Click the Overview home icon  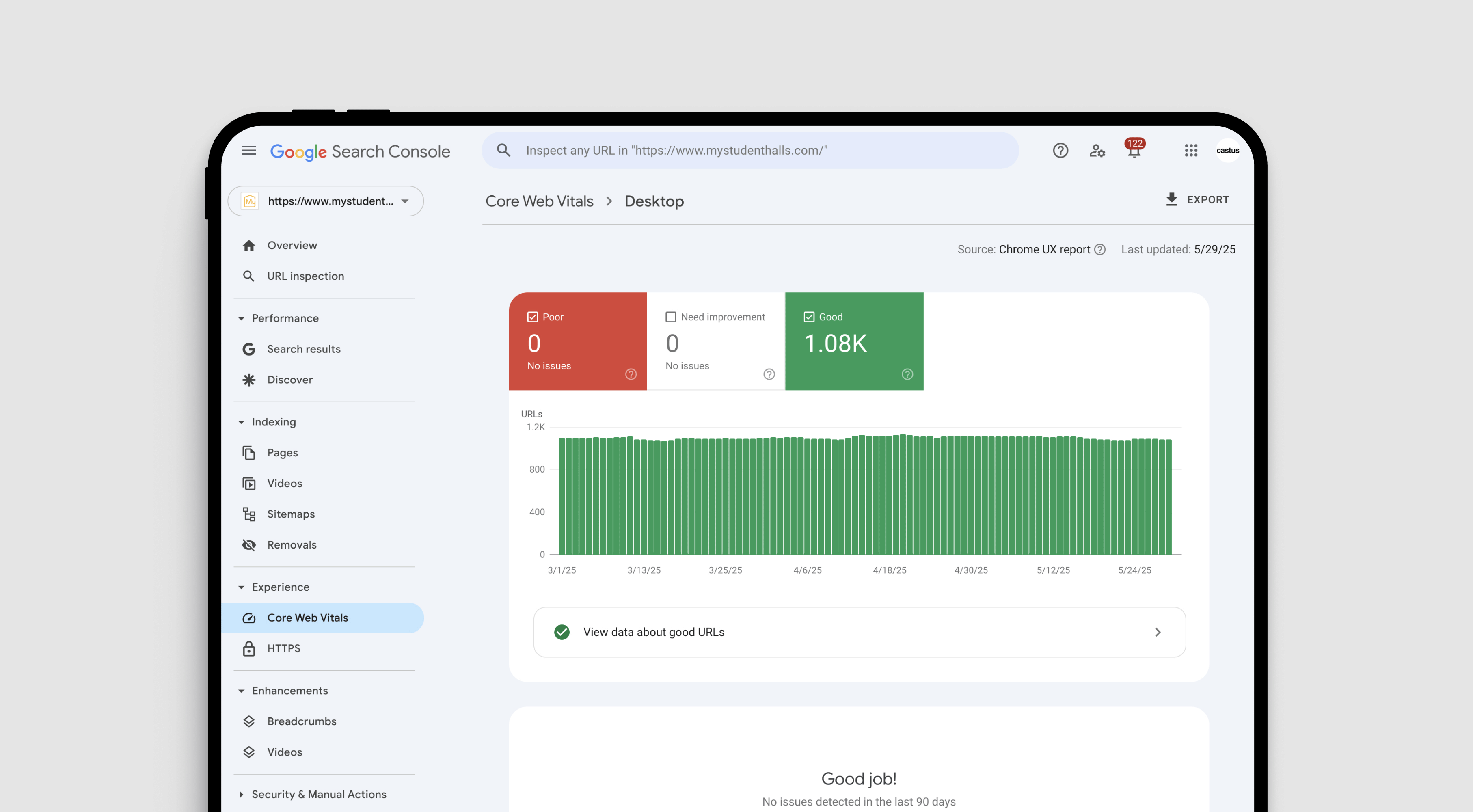pos(249,245)
